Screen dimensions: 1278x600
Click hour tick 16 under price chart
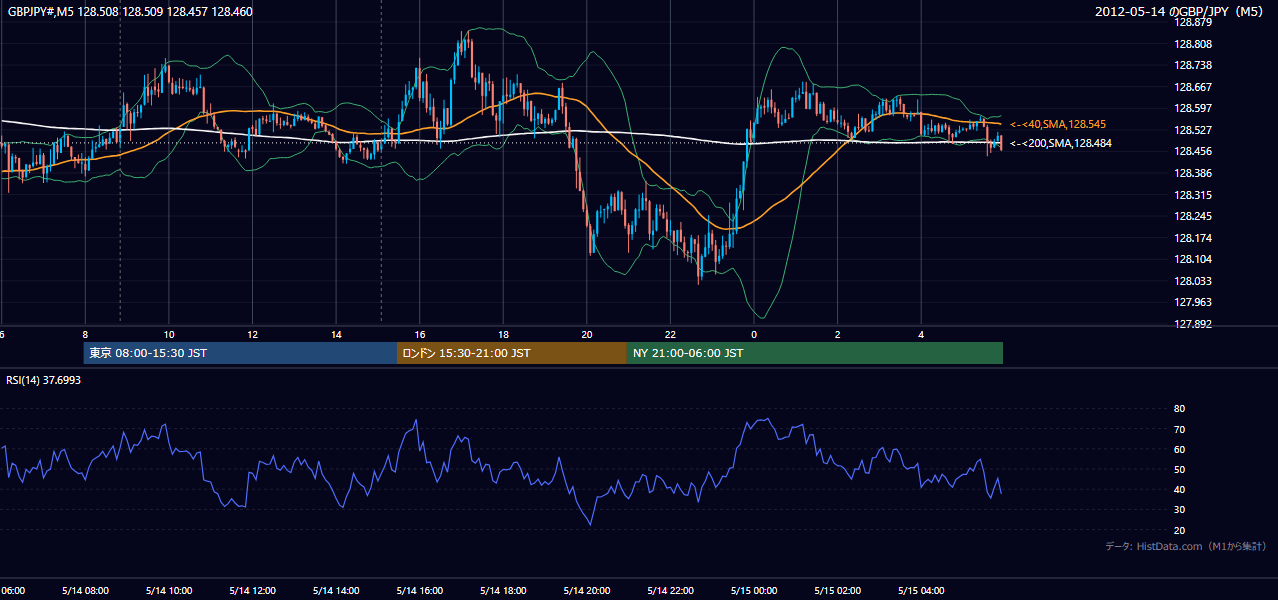tap(420, 335)
